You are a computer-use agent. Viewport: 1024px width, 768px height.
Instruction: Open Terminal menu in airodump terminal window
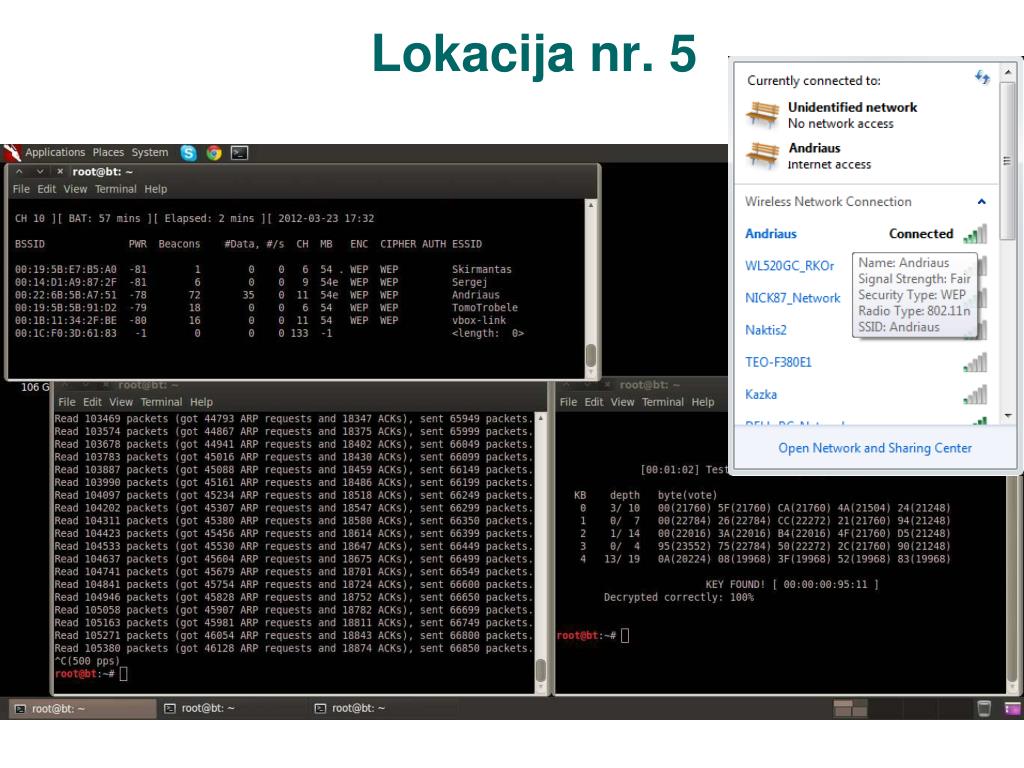click(116, 189)
